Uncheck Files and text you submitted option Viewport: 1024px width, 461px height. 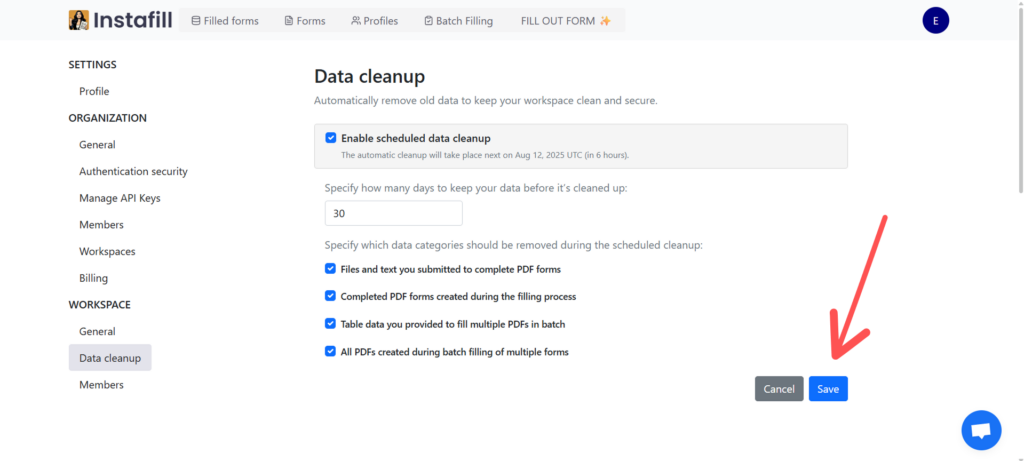330,268
